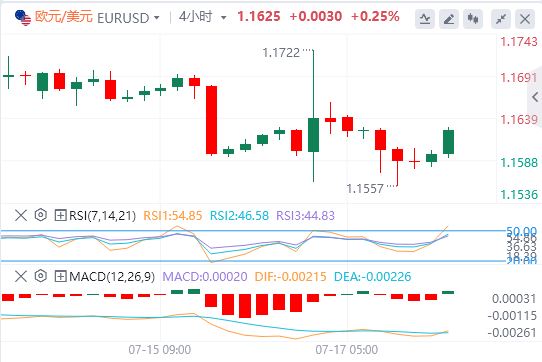Click the 欧元/美元 pair name
542x362 pixels.
64,17
